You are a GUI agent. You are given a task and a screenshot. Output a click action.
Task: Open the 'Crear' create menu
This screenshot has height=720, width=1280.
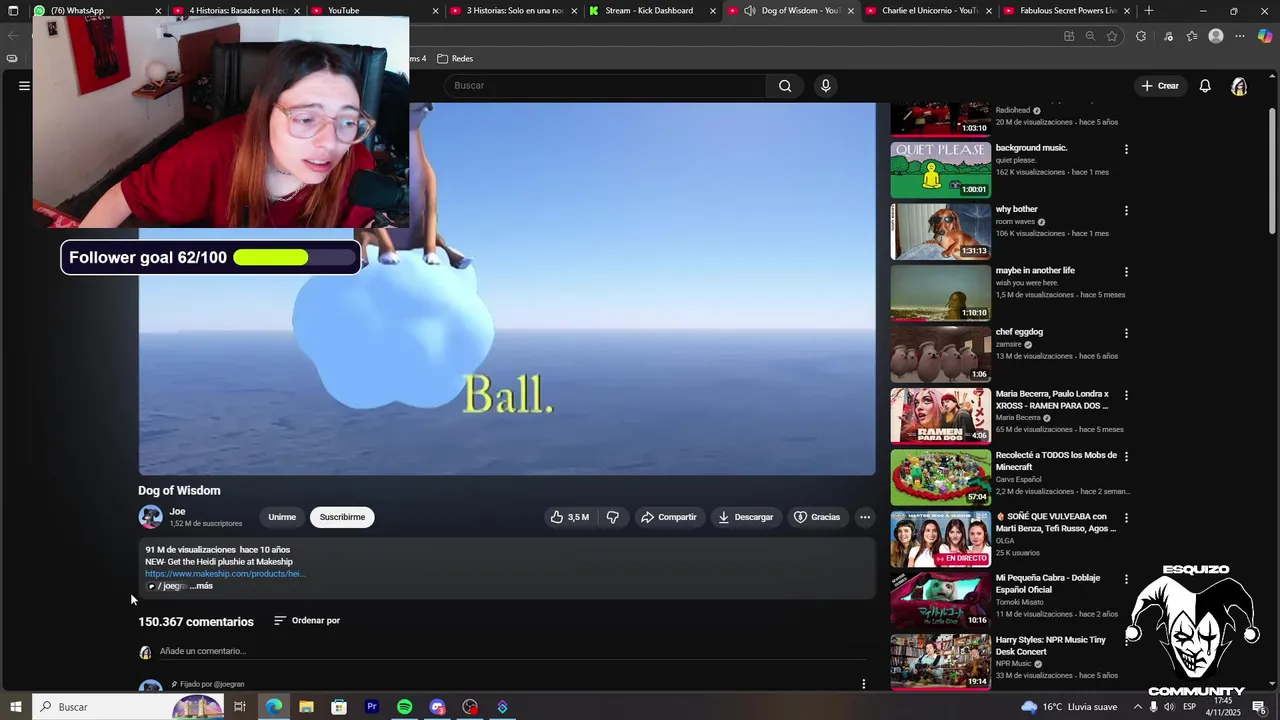(1160, 86)
